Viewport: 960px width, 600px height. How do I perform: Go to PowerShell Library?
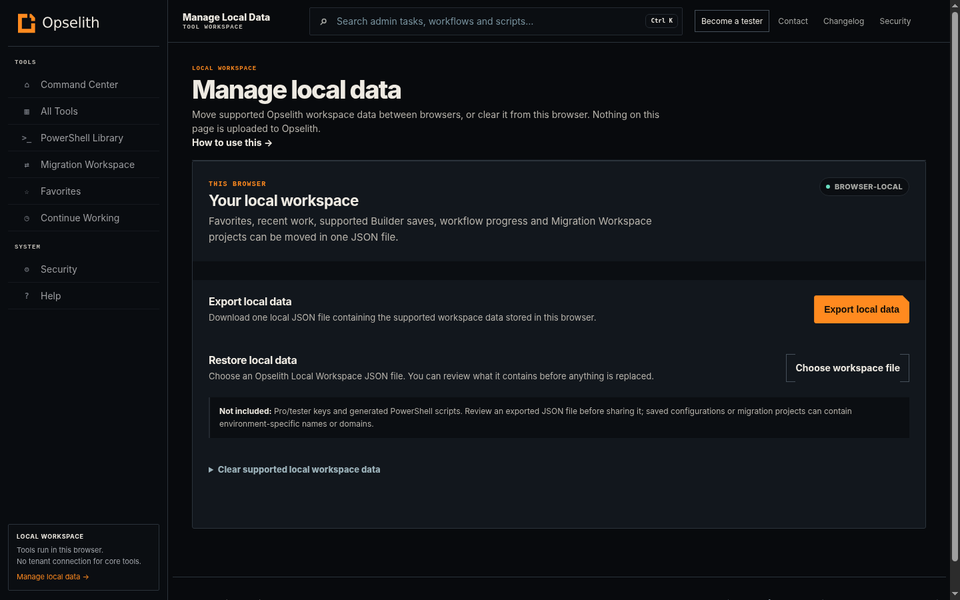tap(83, 138)
